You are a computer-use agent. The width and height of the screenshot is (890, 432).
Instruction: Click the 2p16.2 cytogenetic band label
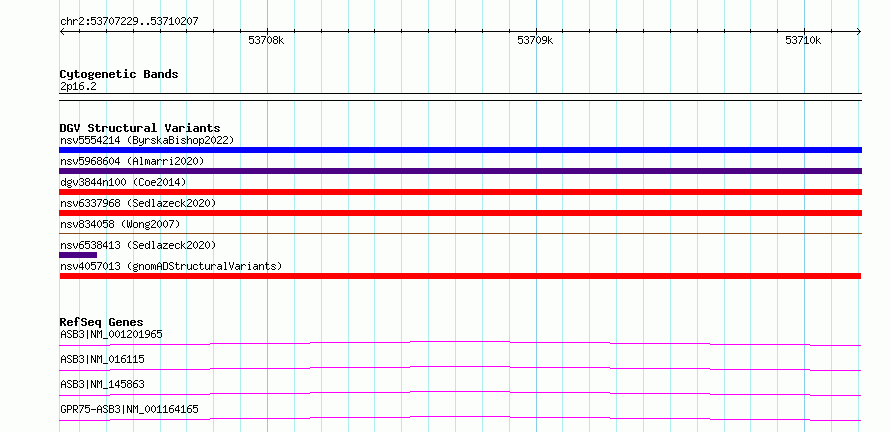[78, 86]
